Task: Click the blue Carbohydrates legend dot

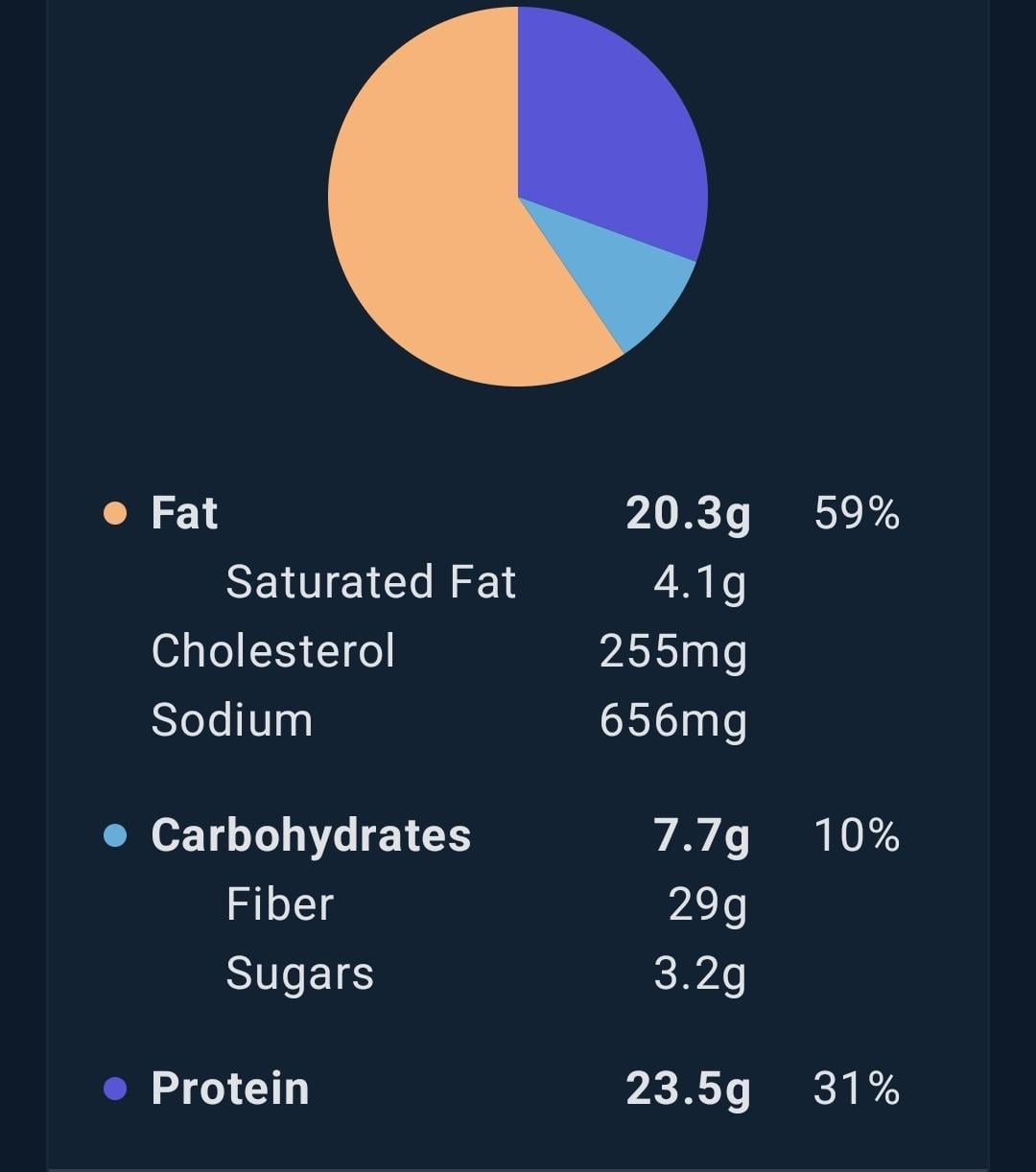Action: pyautogui.click(x=115, y=835)
